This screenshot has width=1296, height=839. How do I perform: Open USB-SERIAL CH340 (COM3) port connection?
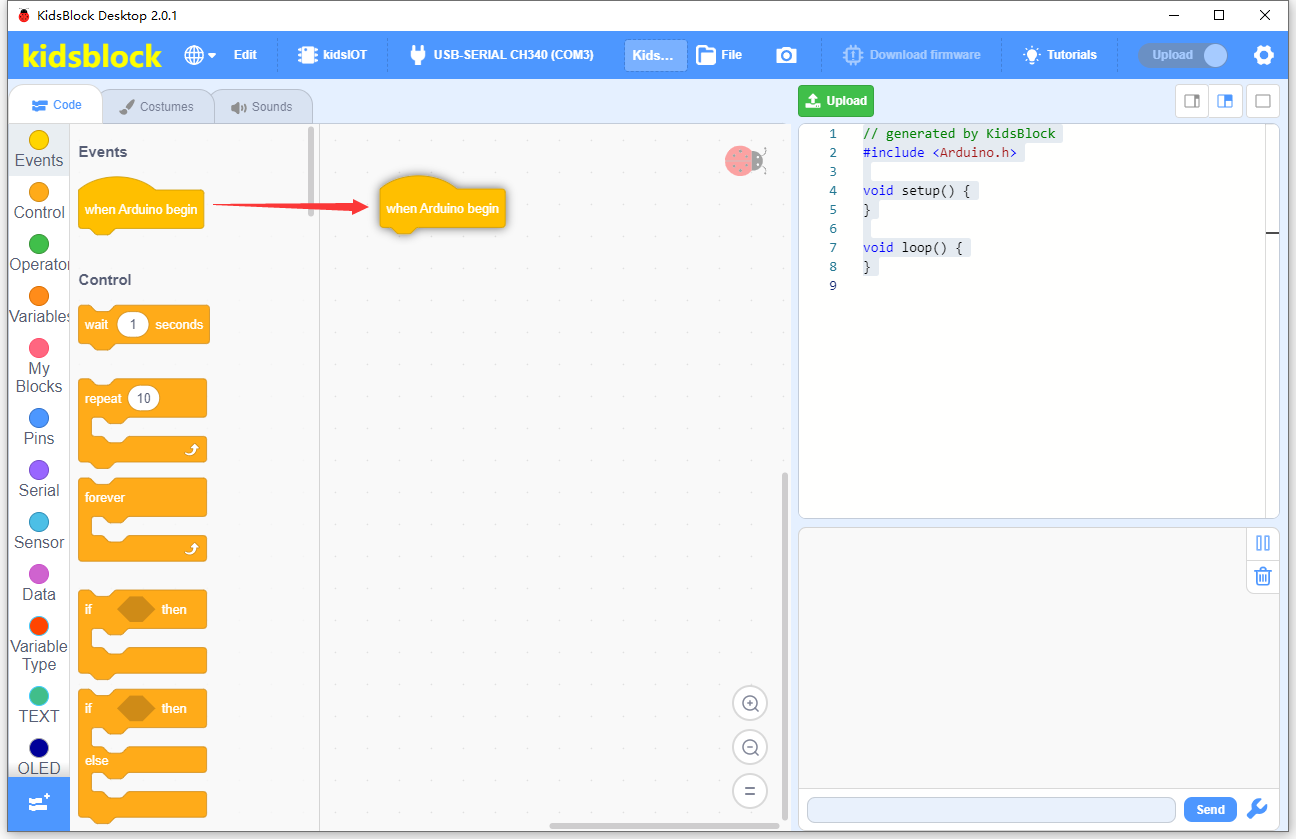pos(501,55)
